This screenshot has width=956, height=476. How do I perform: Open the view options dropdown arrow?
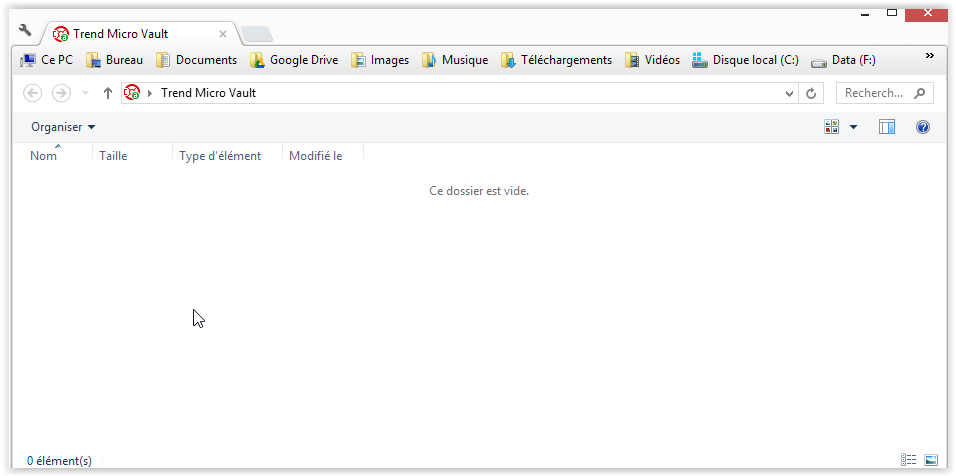coord(853,127)
